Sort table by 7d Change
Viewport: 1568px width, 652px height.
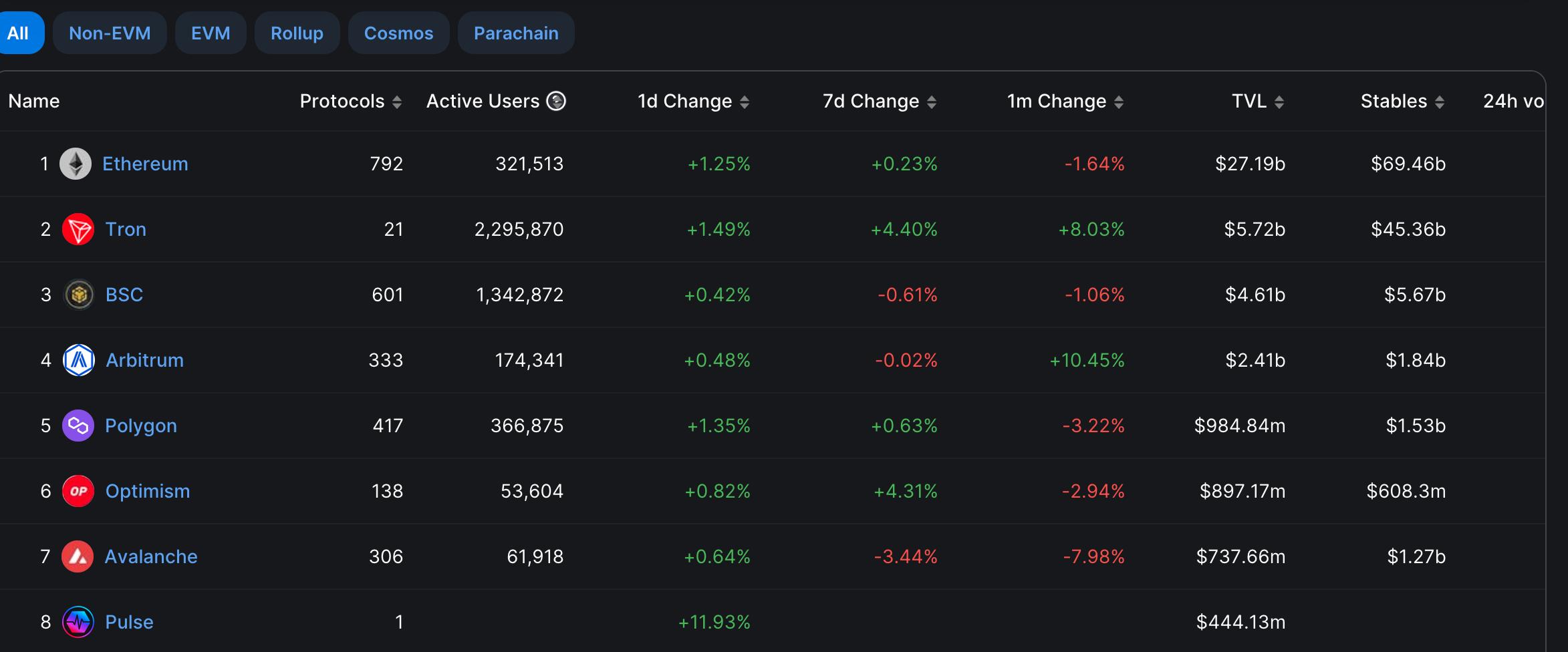click(x=932, y=102)
